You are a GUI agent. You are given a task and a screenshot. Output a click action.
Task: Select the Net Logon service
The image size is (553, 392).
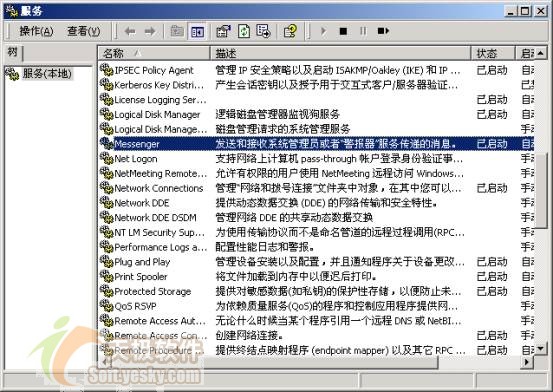click(136, 159)
